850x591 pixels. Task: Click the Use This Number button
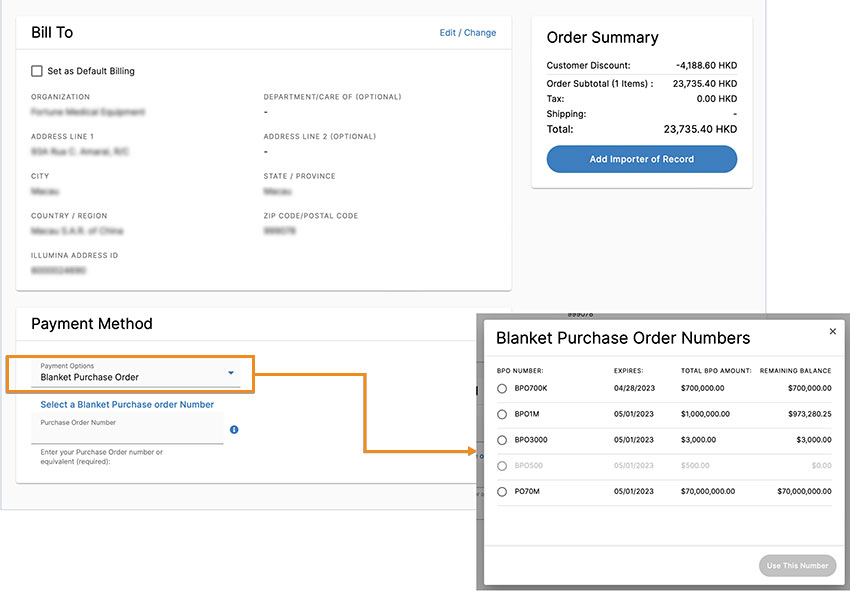coord(797,566)
